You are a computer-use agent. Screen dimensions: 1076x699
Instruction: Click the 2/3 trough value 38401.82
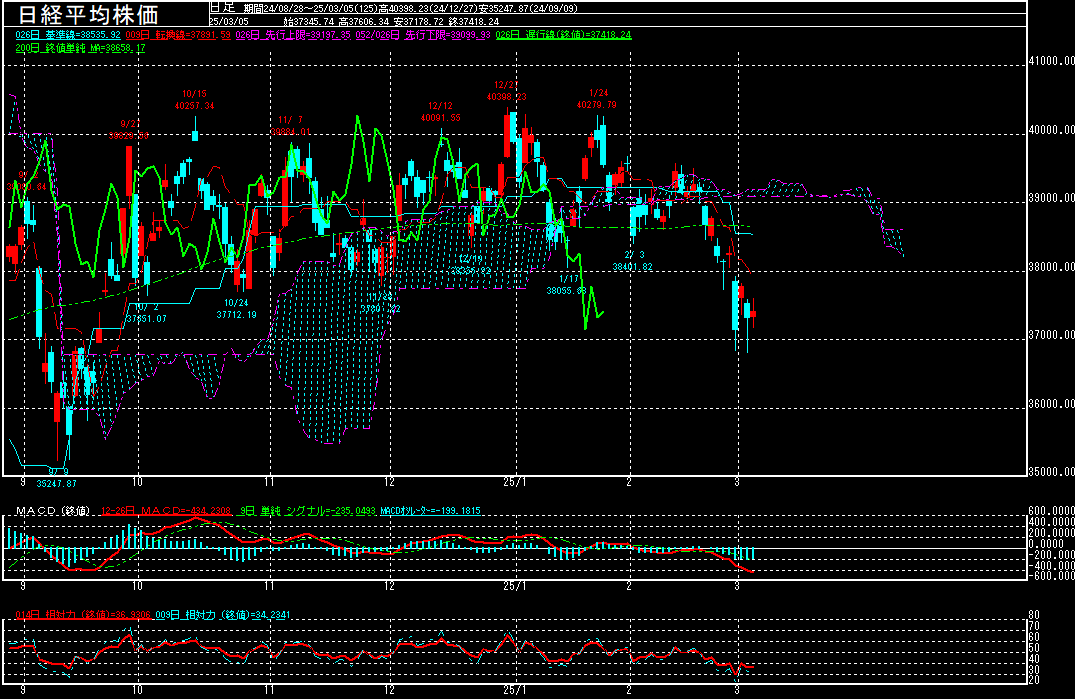point(633,266)
